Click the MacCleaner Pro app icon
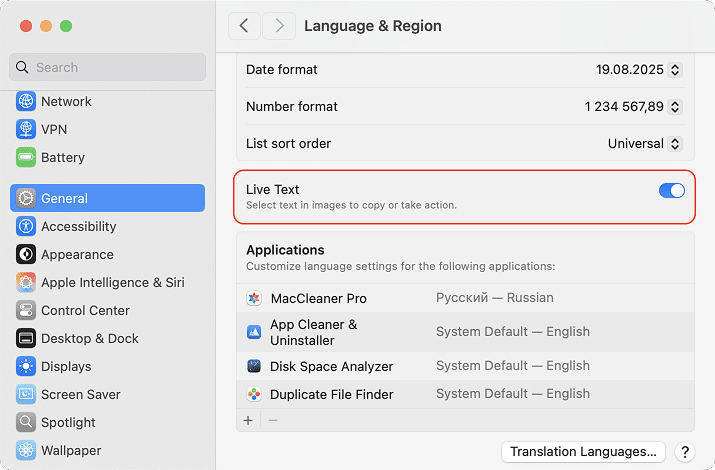 point(254,298)
